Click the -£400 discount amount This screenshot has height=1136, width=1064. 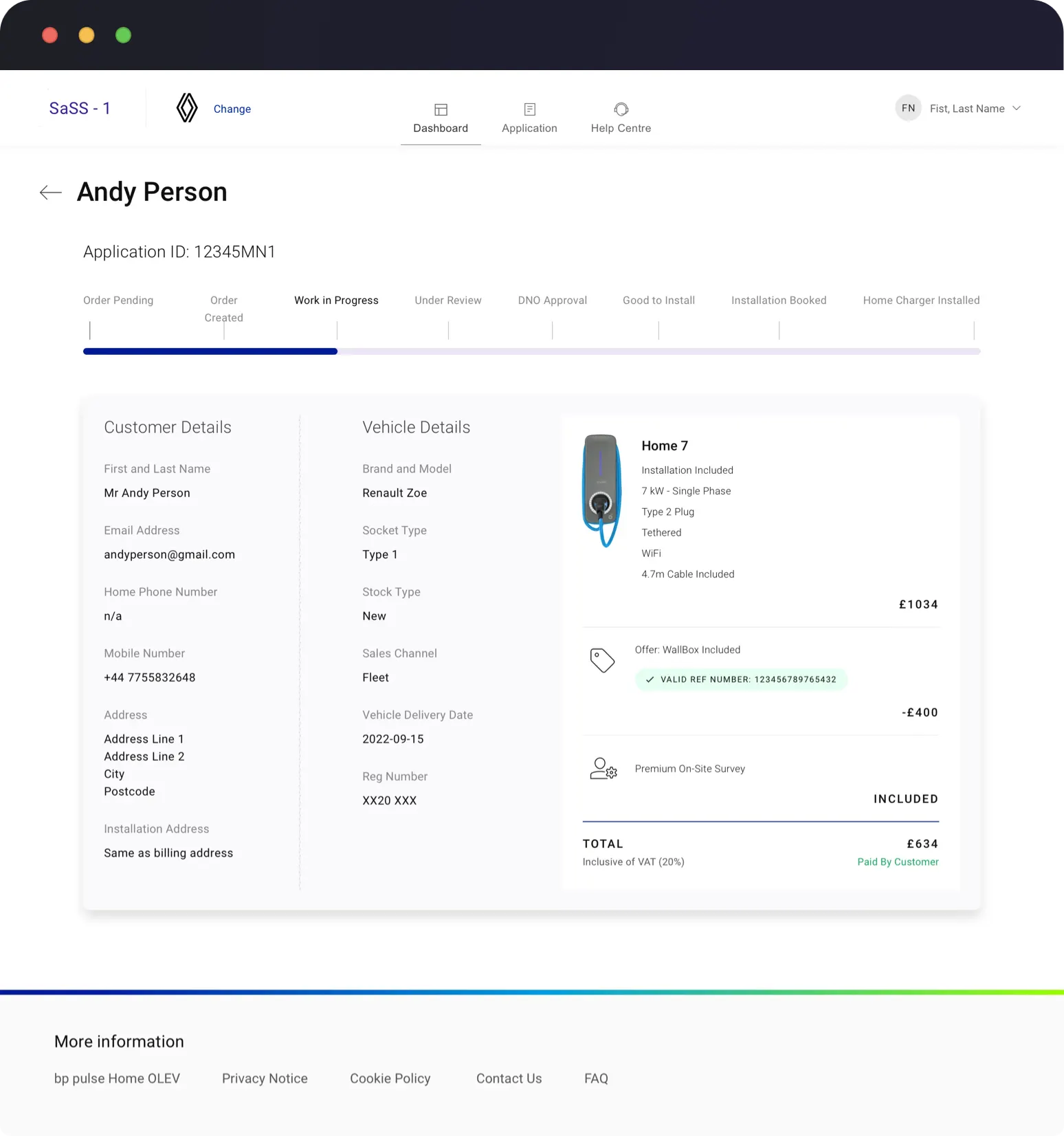(x=920, y=712)
